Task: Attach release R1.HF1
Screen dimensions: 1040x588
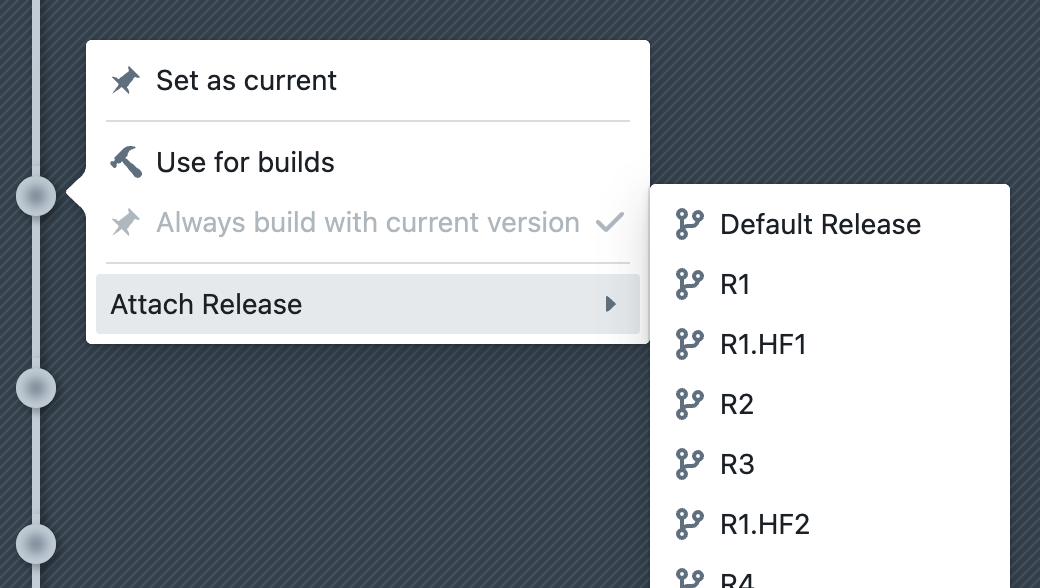Action: point(763,344)
